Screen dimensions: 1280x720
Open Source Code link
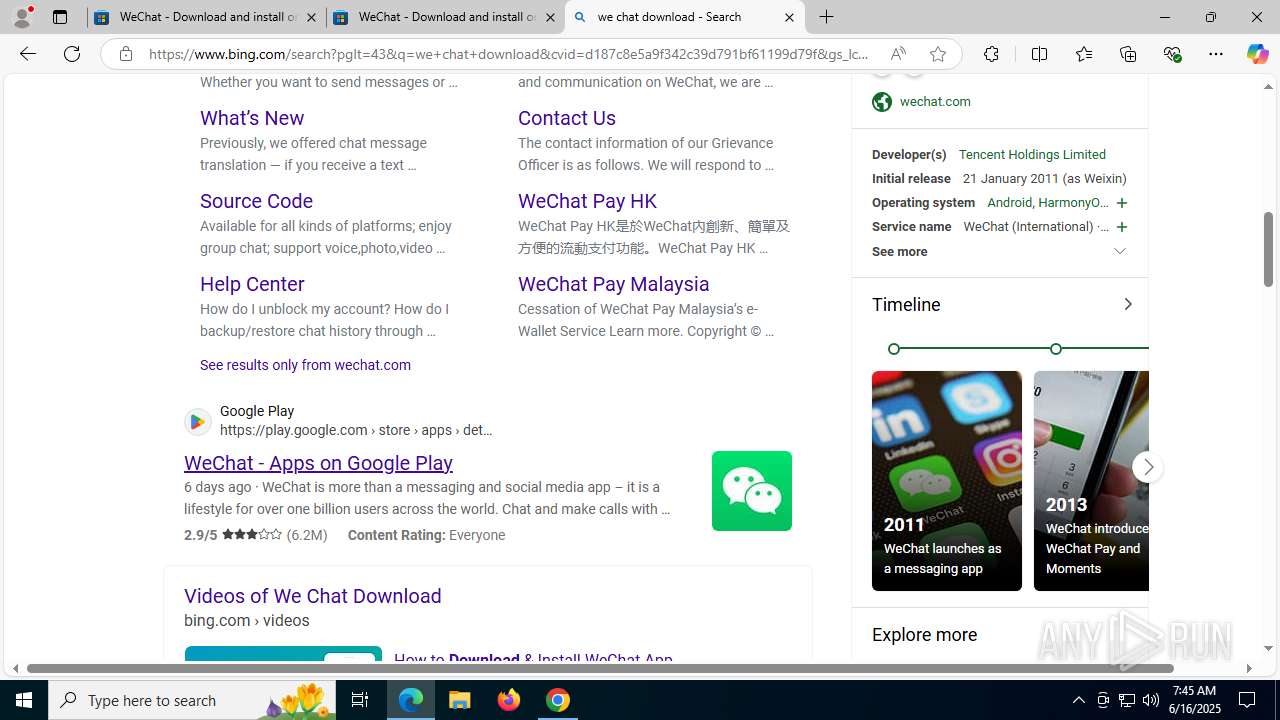click(x=256, y=201)
